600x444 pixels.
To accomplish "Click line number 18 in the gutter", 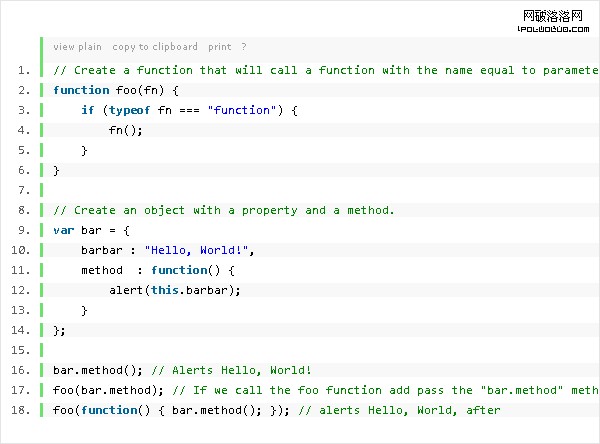I will (20, 410).
